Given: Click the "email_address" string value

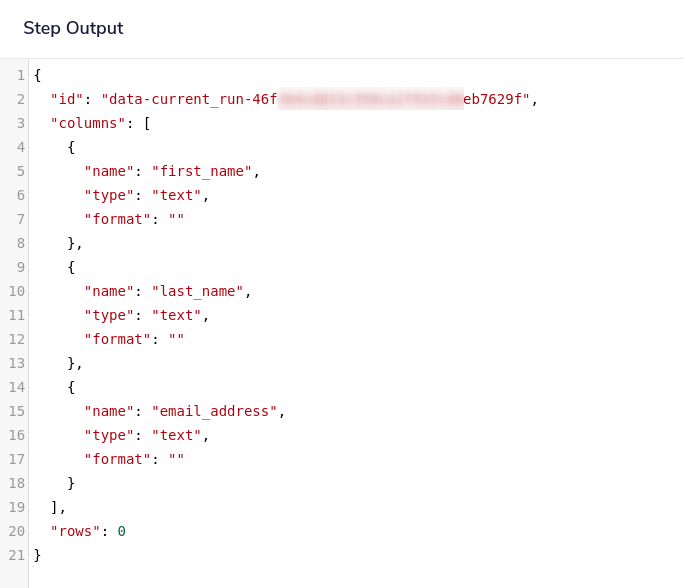Looking at the screenshot, I should tap(214, 411).
